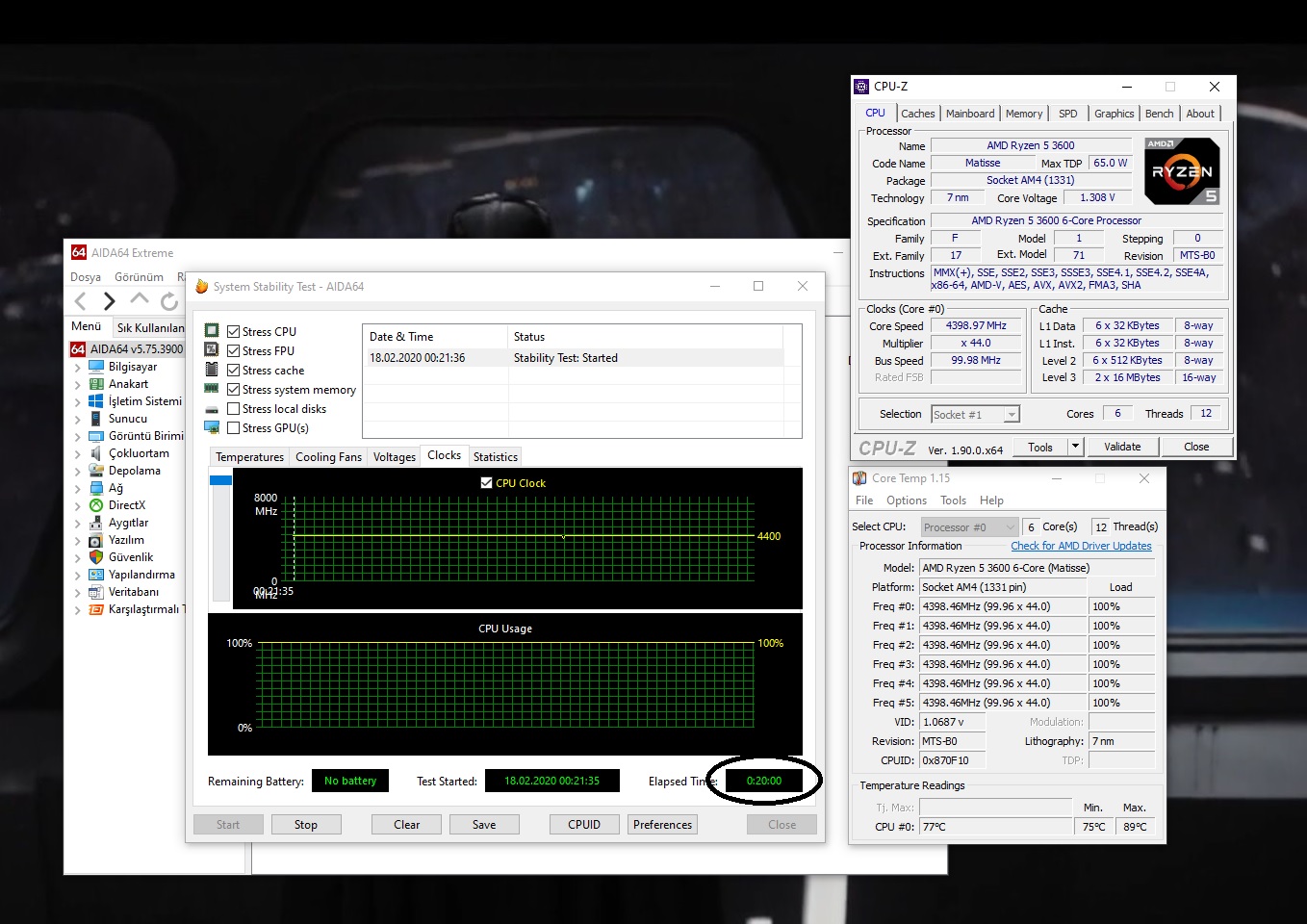The image size is (1307, 924).
Task: Select the Anakart motherboard icon in tree
Action: click(x=96, y=384)
